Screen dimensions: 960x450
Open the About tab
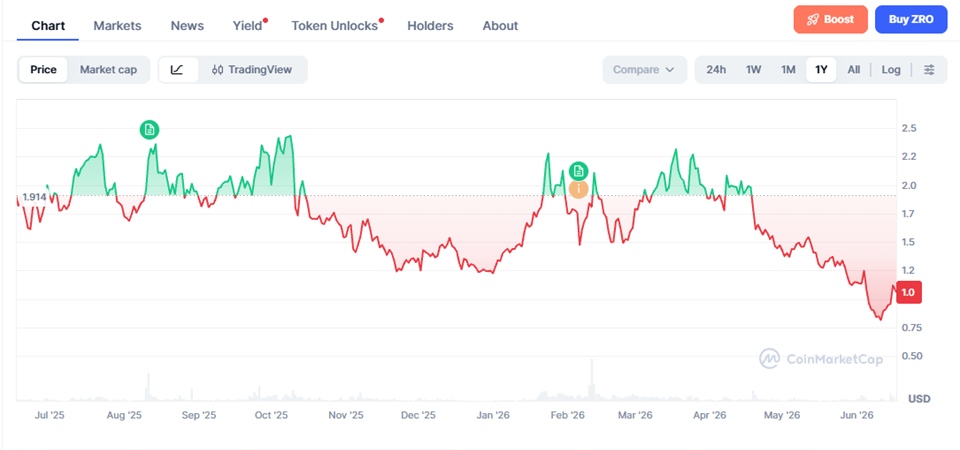pyautogui.click(x=500, y=26)
